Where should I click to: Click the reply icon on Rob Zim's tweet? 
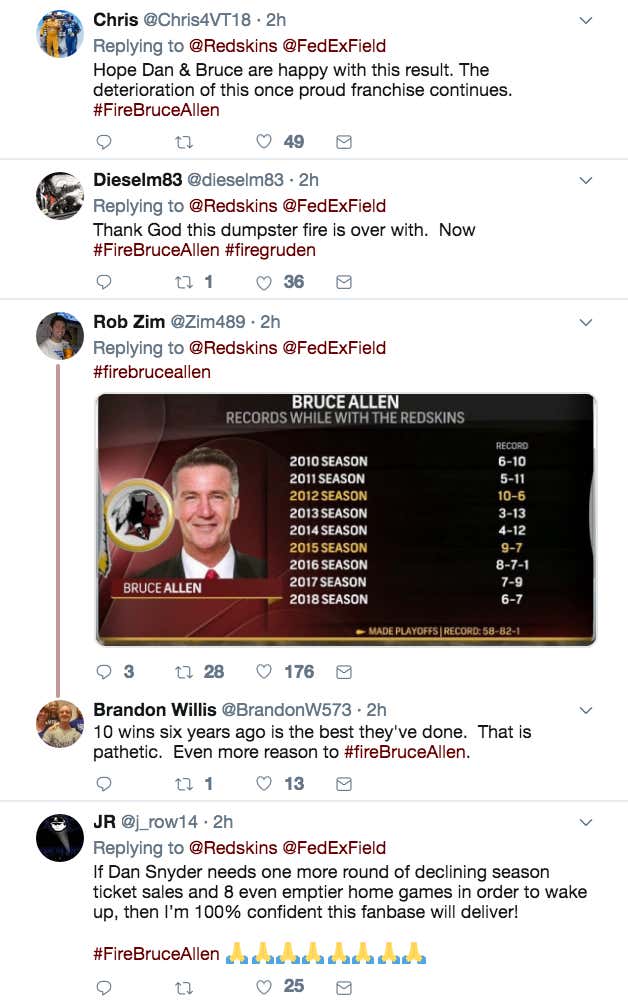[x=103, y=671]
